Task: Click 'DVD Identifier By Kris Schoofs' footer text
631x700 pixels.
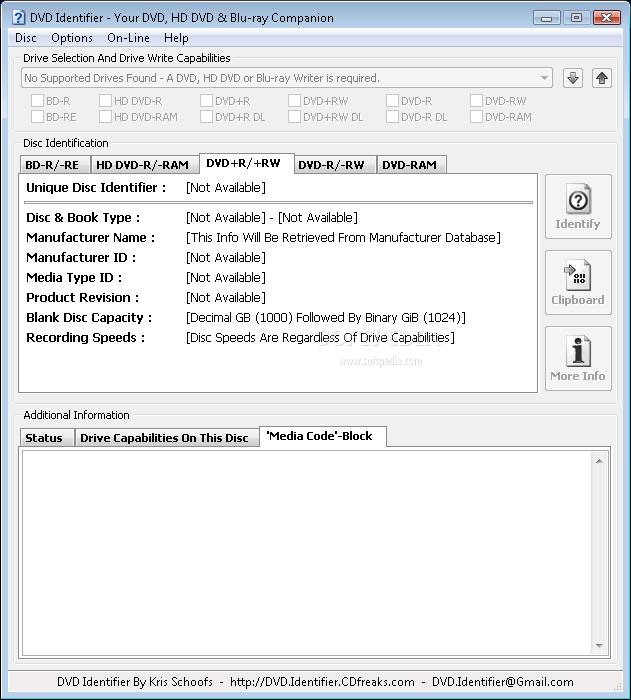Action: tap(135, 682)
